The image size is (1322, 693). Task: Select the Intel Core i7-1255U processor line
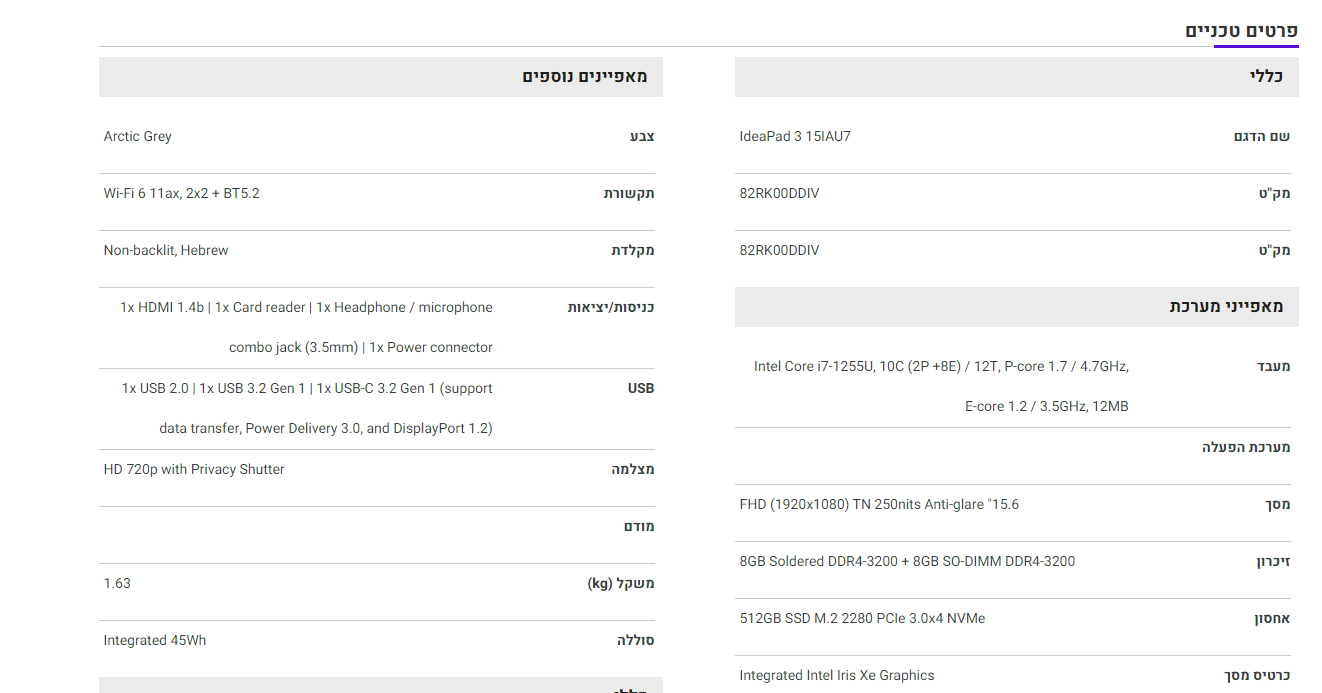(941, 366)
